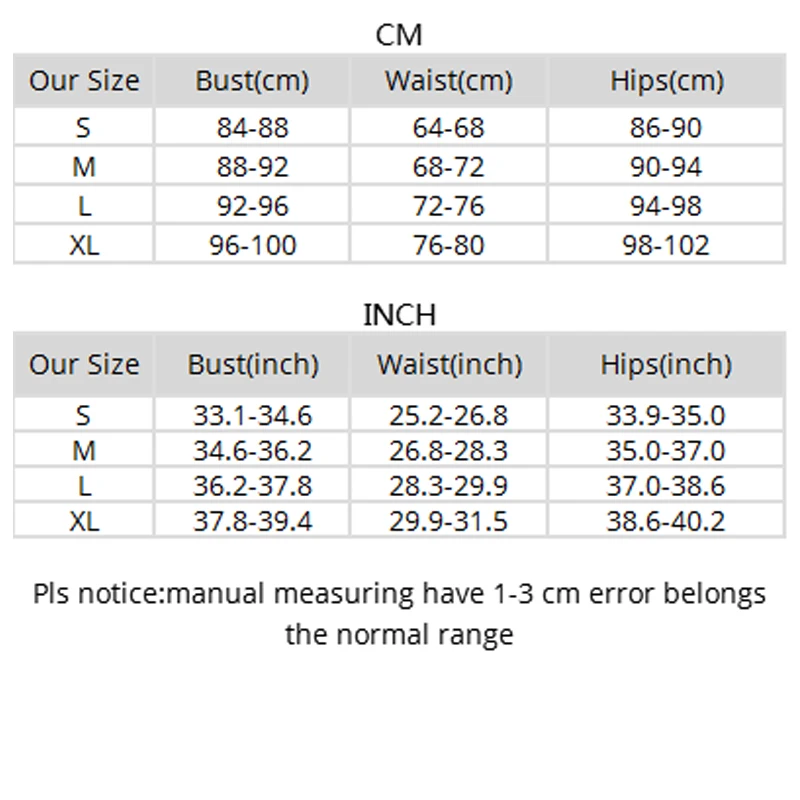The image size is (800, 800).
Task: Click the 84-88 bust cell
Action: (x=252, y=128)
